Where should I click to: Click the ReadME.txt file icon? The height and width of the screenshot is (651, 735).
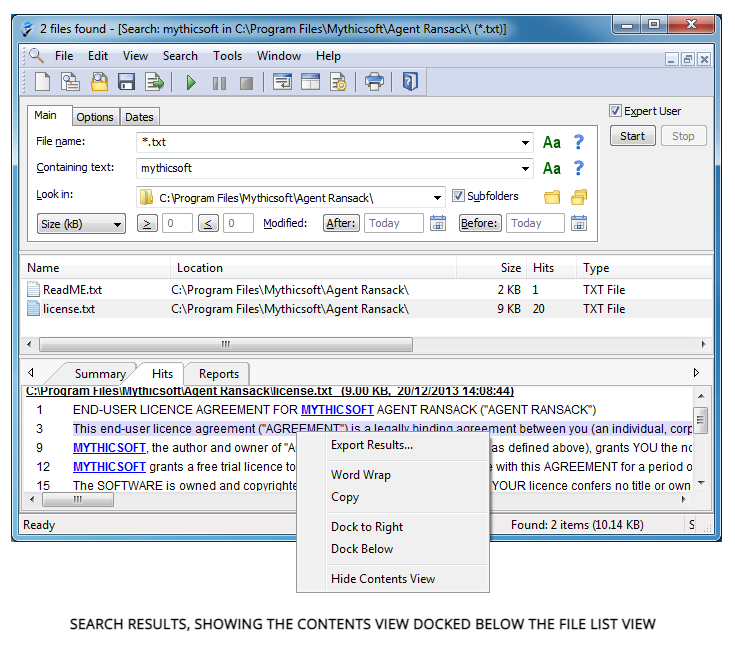coord(33,289)
